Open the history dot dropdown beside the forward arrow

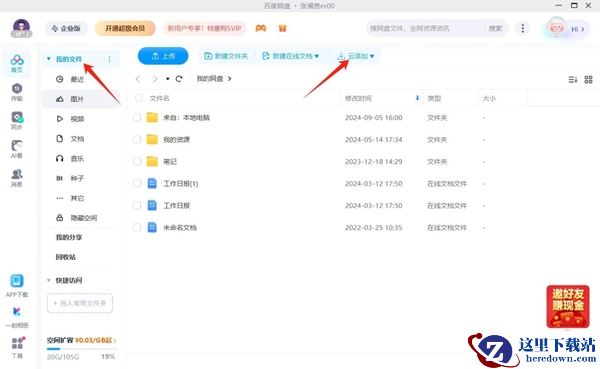168,79
